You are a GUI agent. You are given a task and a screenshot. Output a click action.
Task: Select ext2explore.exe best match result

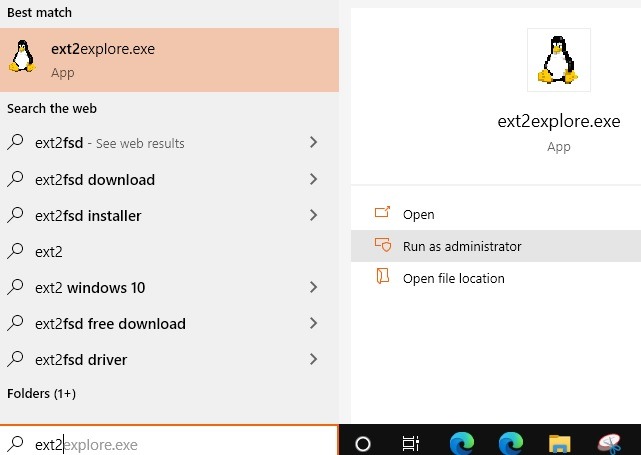(169, 60)
